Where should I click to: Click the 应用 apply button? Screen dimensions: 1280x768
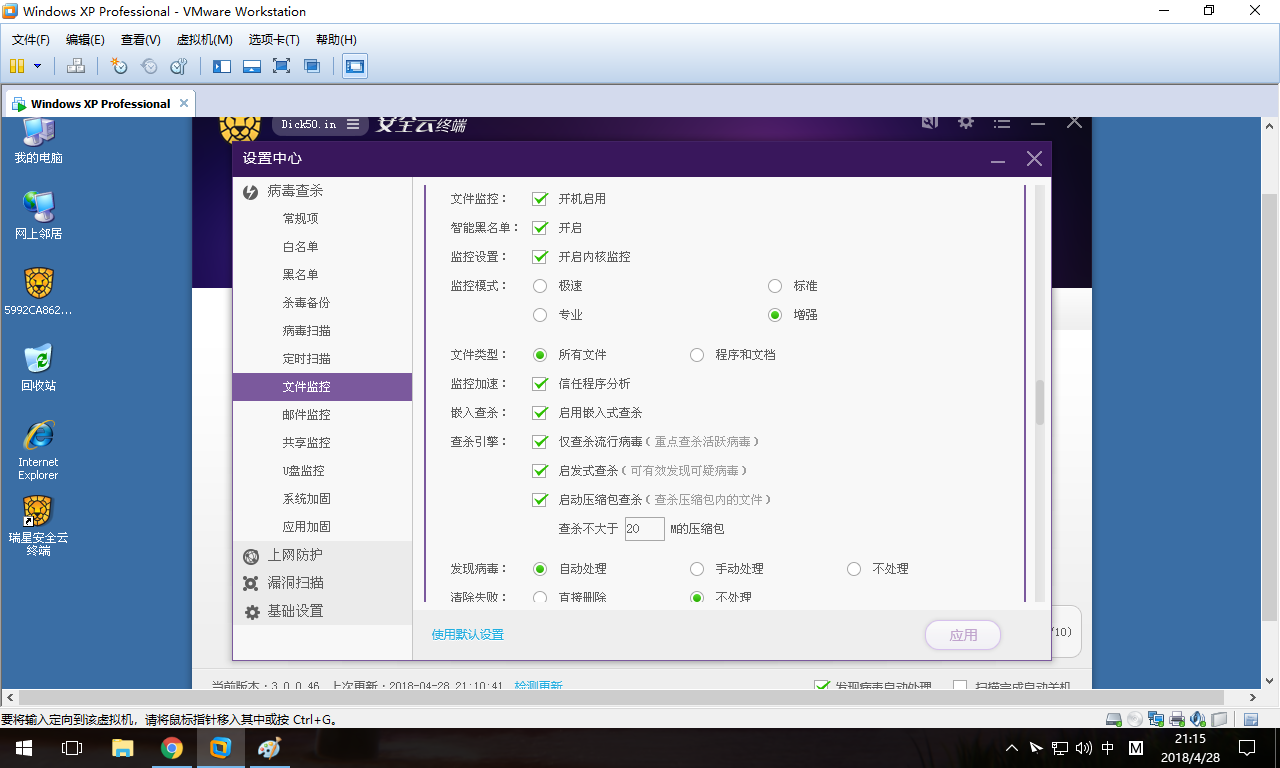(963, 635)
